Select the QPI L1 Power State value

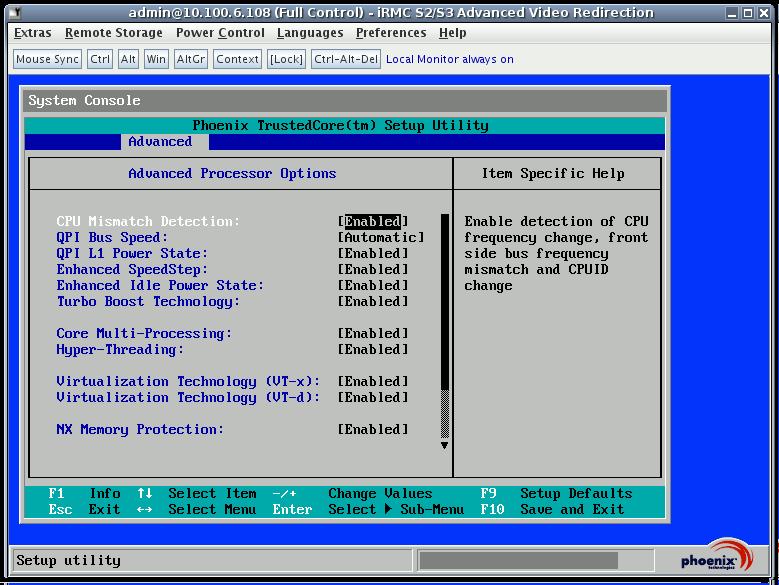373,253
